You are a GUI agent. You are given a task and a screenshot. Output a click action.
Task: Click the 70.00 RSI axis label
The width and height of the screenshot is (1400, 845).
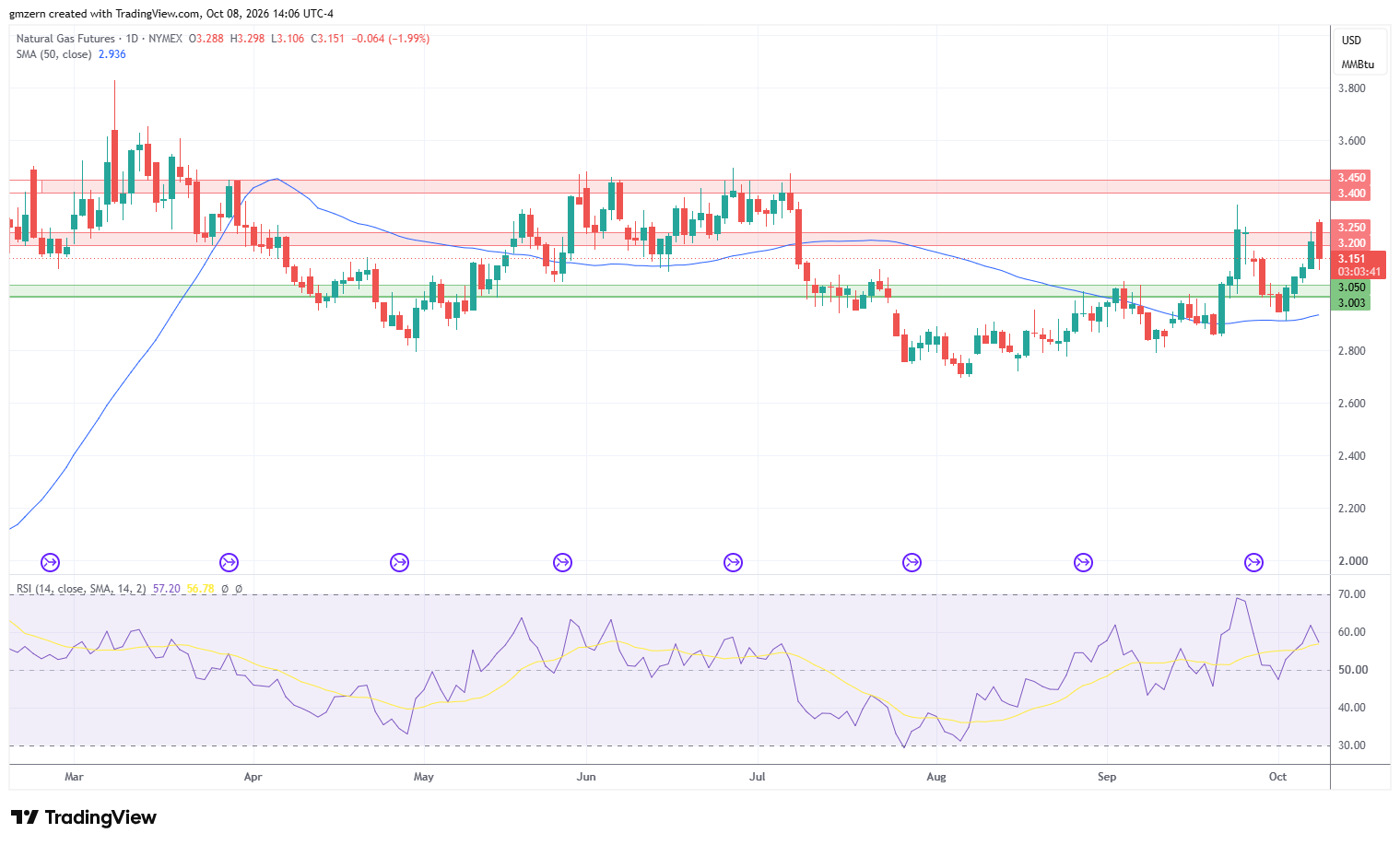[x=1353, y=594]
